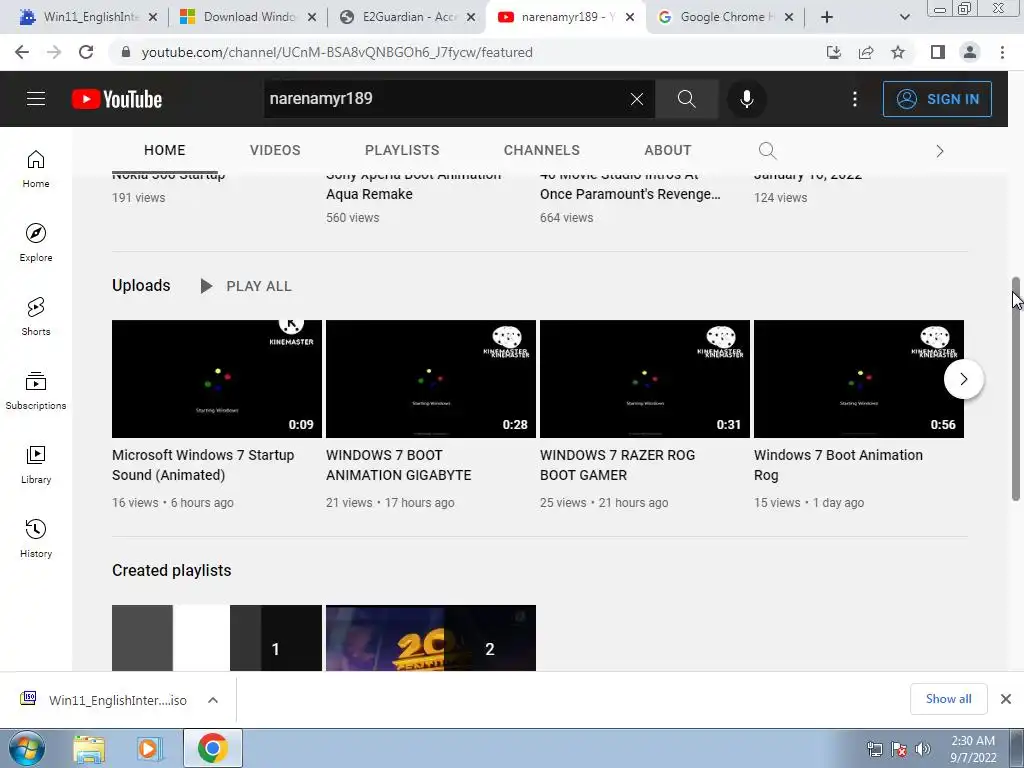Click the magnifier search button

686,99
